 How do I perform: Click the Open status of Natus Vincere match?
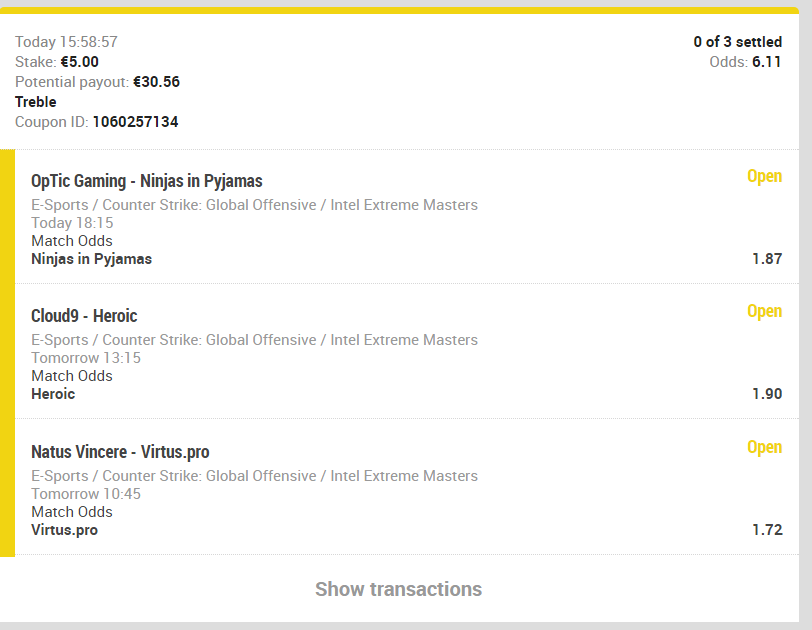click(764, 447)
